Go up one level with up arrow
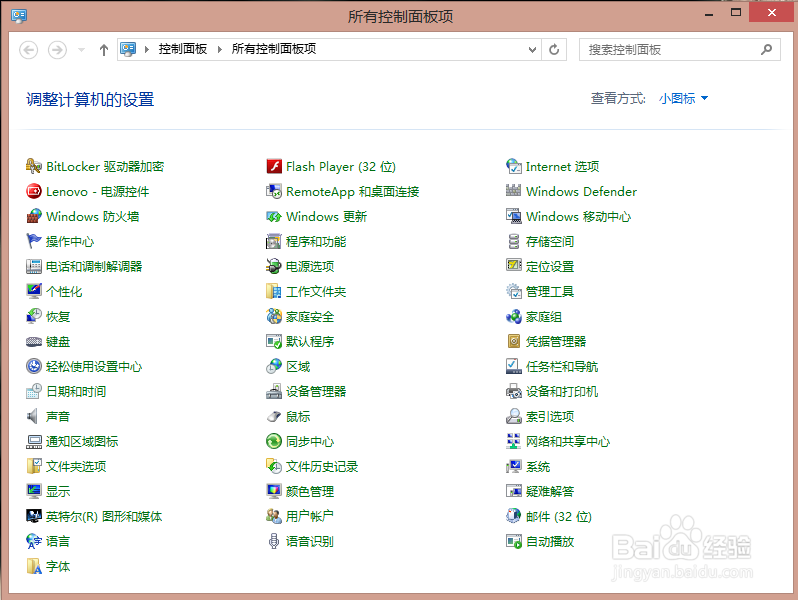 104,50
